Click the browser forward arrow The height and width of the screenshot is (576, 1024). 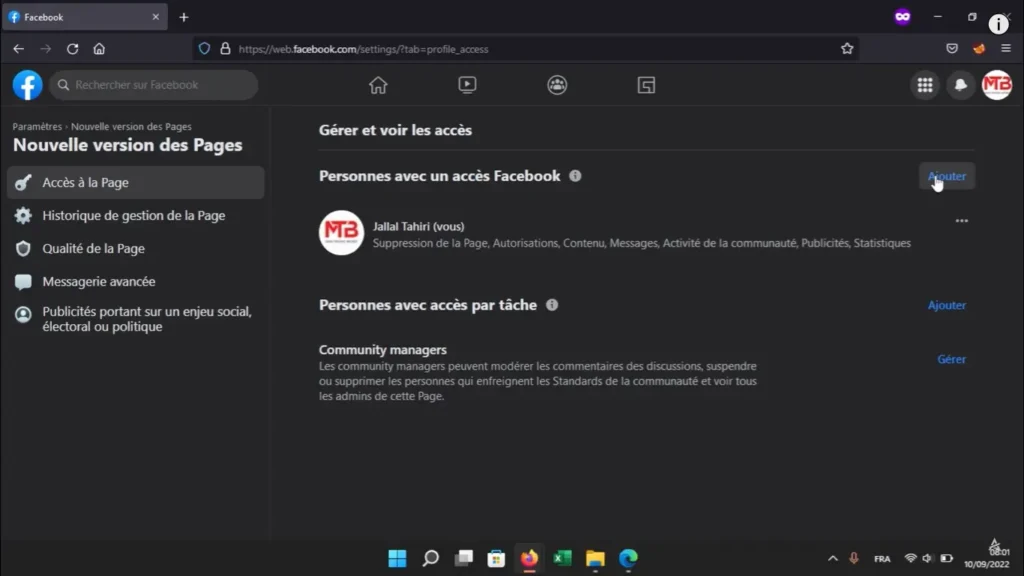[45, 49]
